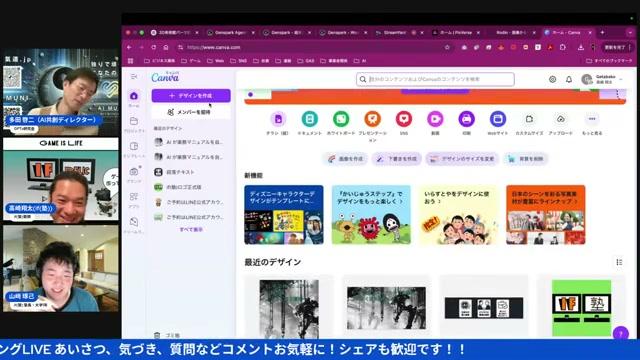This screenshot has height=360, width=640.
Task: Click the 下書きを作成 chip
Action: (x=397, y=159)
